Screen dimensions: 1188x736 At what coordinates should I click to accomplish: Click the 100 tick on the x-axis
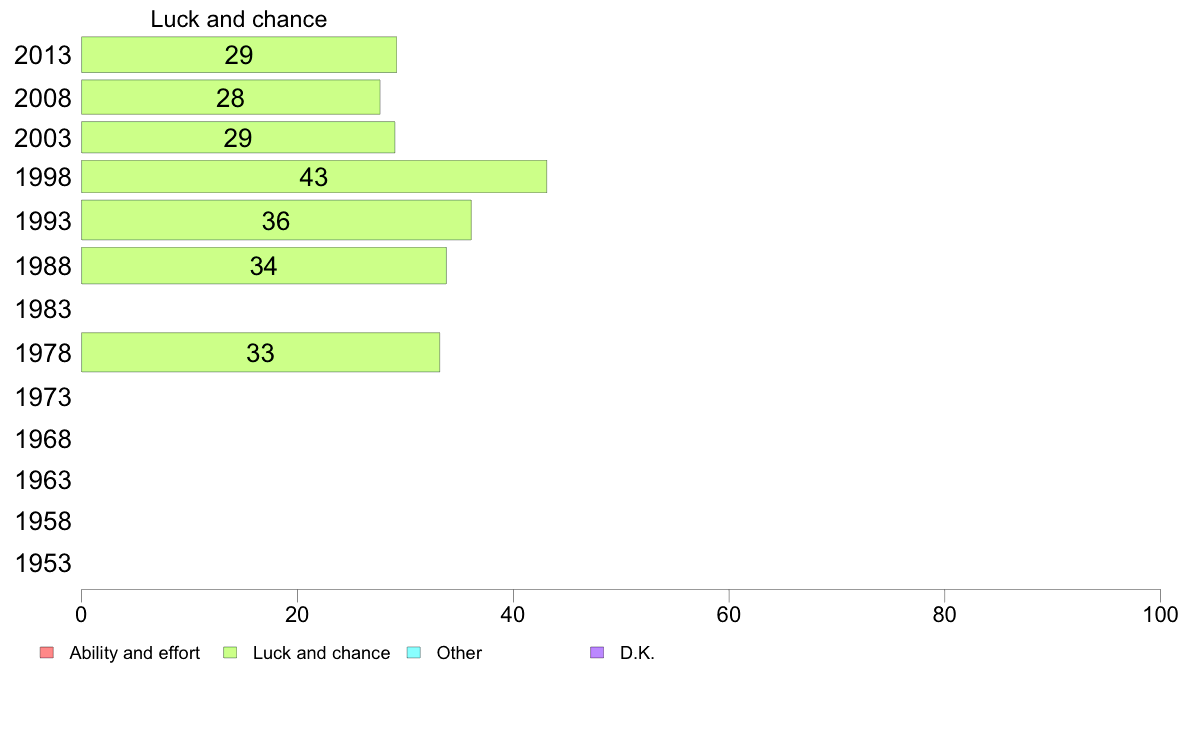click(x=1160, y=614)
